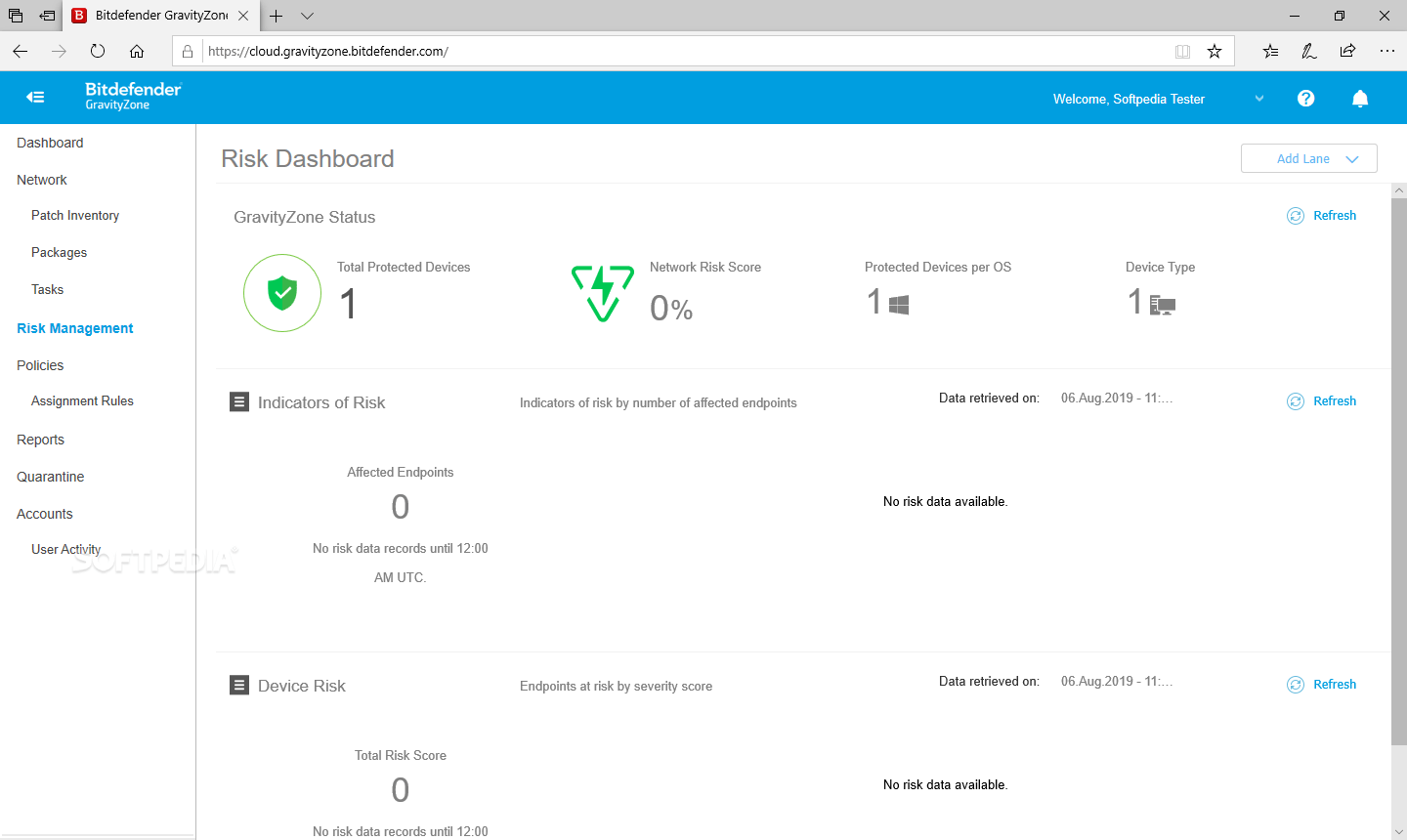The image size is (1407, 840).
Task: Click the scrollbar down arrow
Action: [x=1399, y=832]
